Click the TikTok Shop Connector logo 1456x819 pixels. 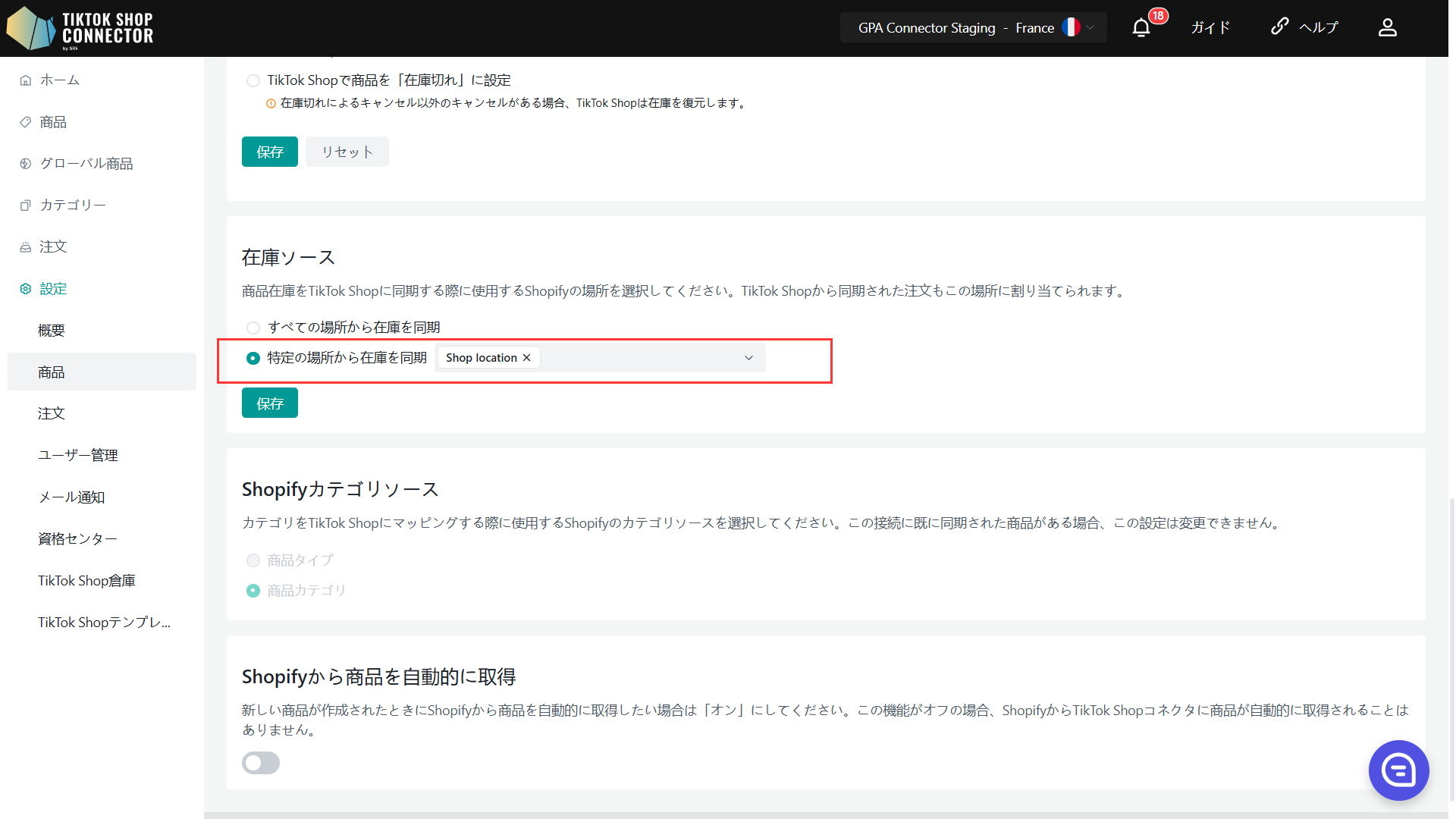[80, 28]
